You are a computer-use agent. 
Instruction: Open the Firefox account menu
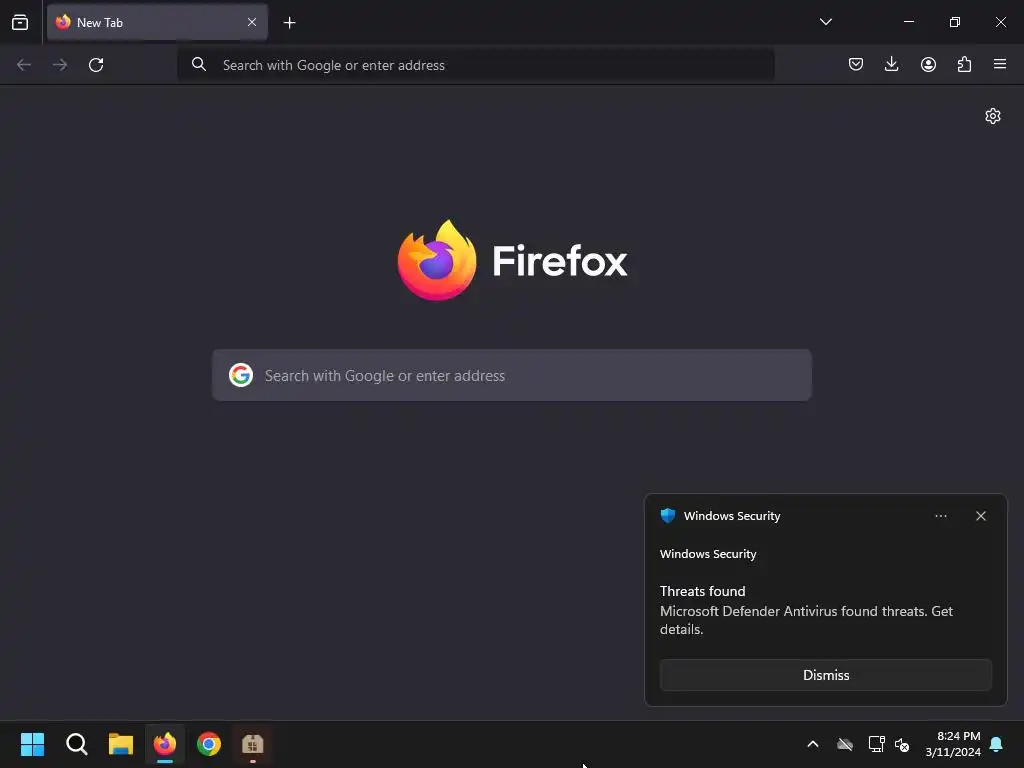click(x=928, y=64)
